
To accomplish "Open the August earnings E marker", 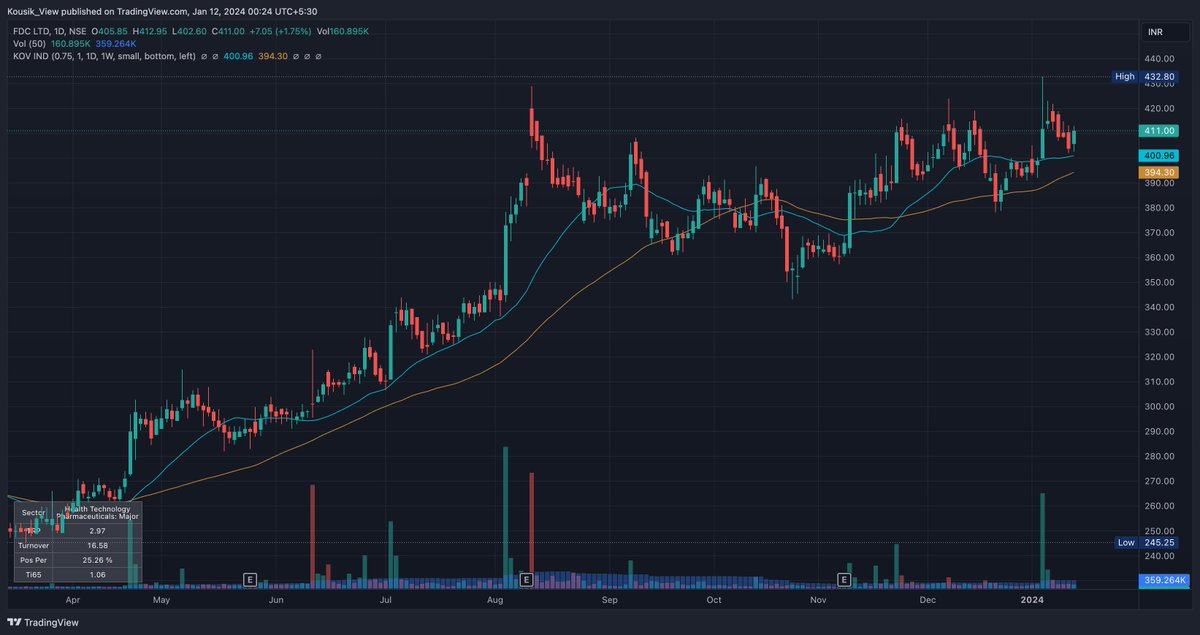I will pyautogui.click(x=526, y=579).
